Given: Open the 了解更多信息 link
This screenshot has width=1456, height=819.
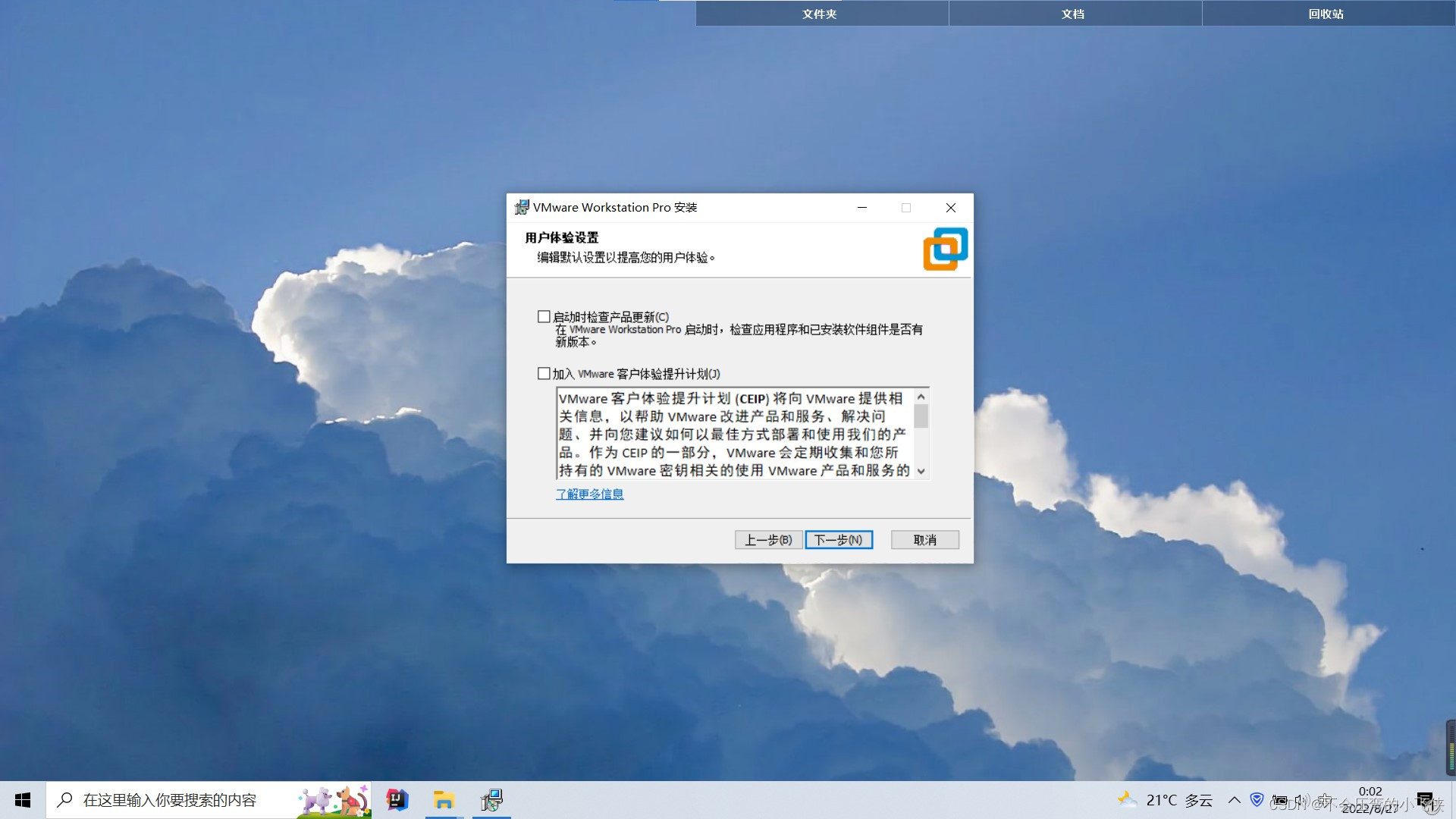Looking at the screenshot, I should click(589, 494).
